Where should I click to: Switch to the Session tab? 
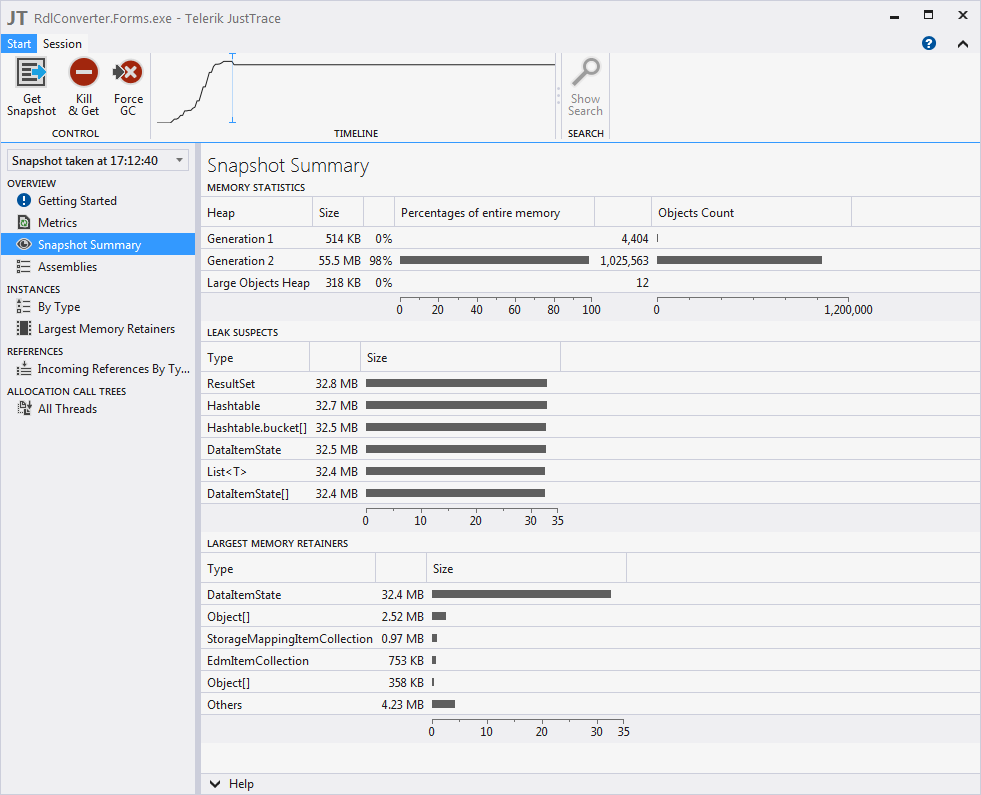[x=62, y=44]
